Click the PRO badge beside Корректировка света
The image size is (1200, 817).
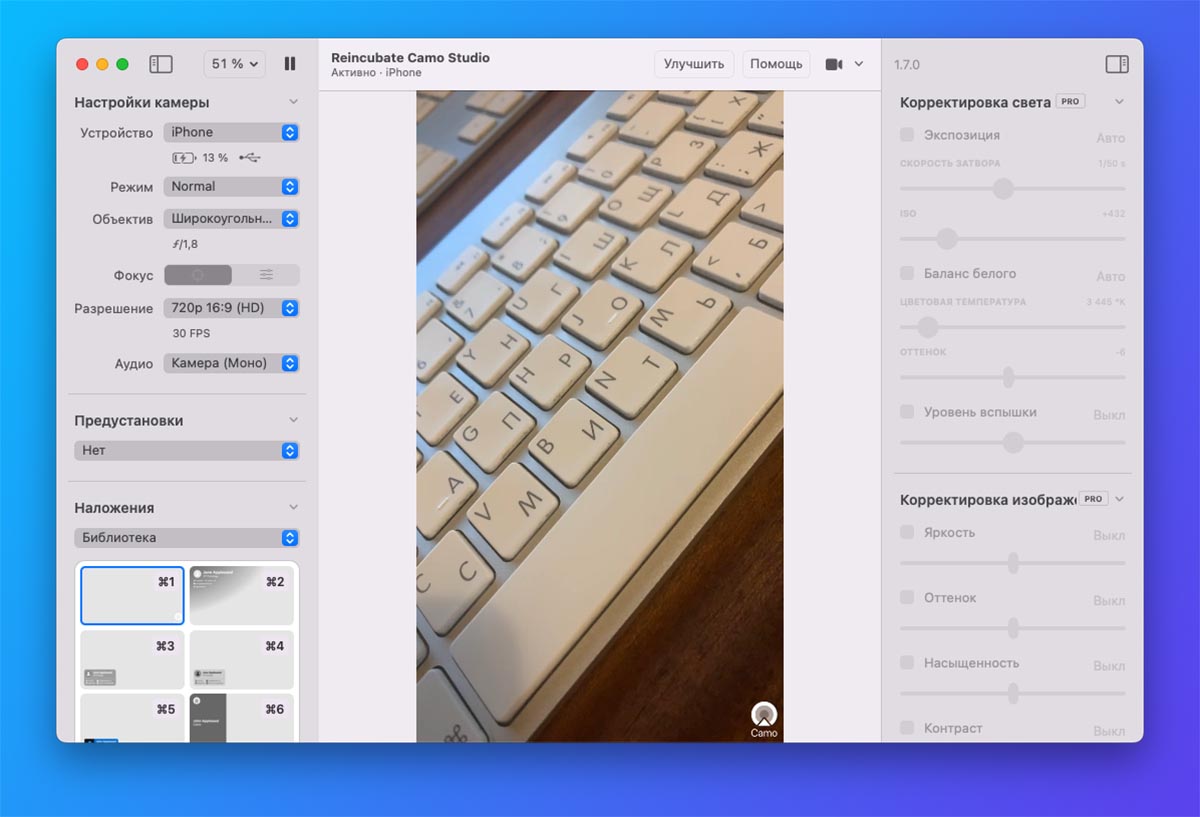pos(1070,102)
